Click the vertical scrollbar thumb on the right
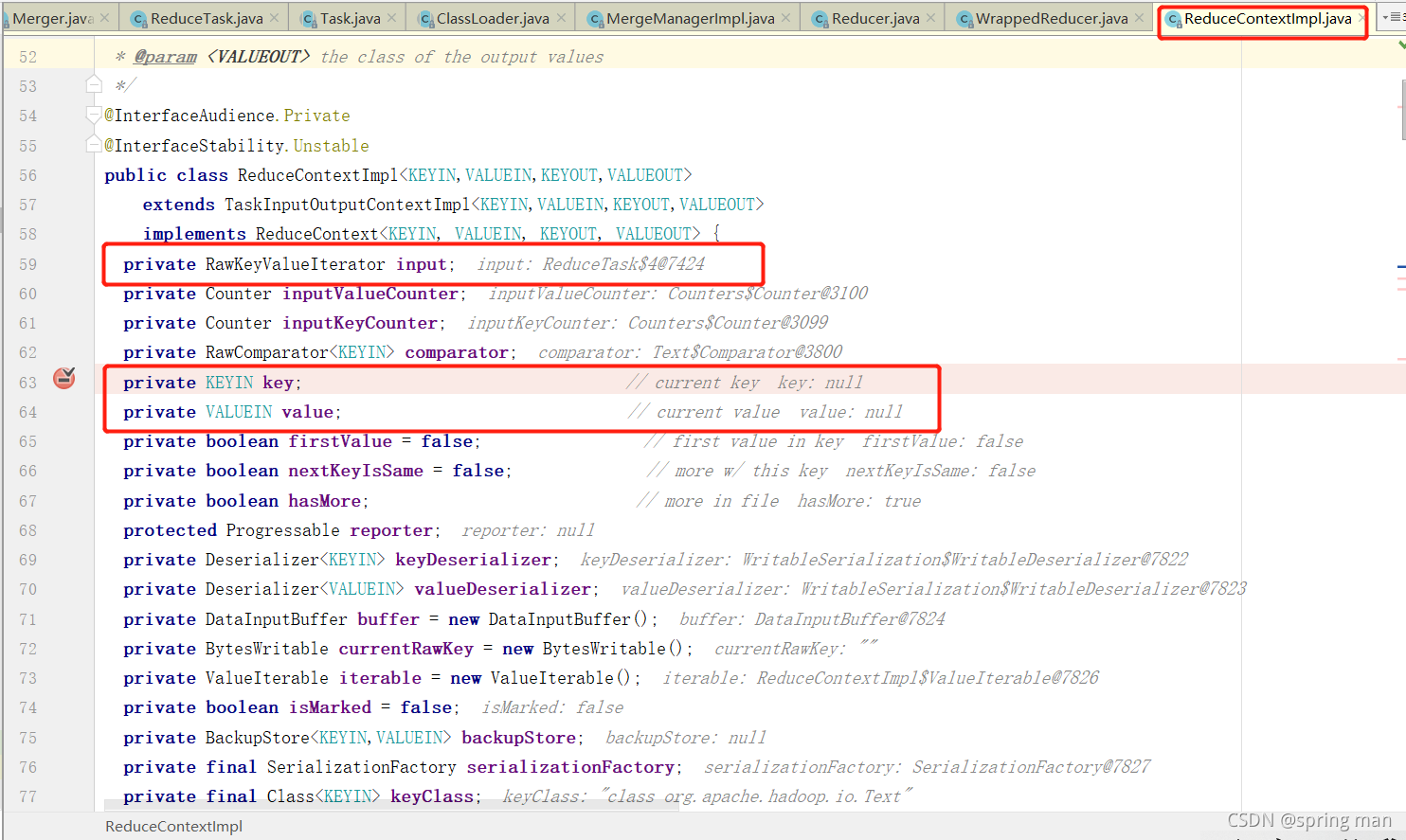1406x840 pixels. click(1402, 109)
